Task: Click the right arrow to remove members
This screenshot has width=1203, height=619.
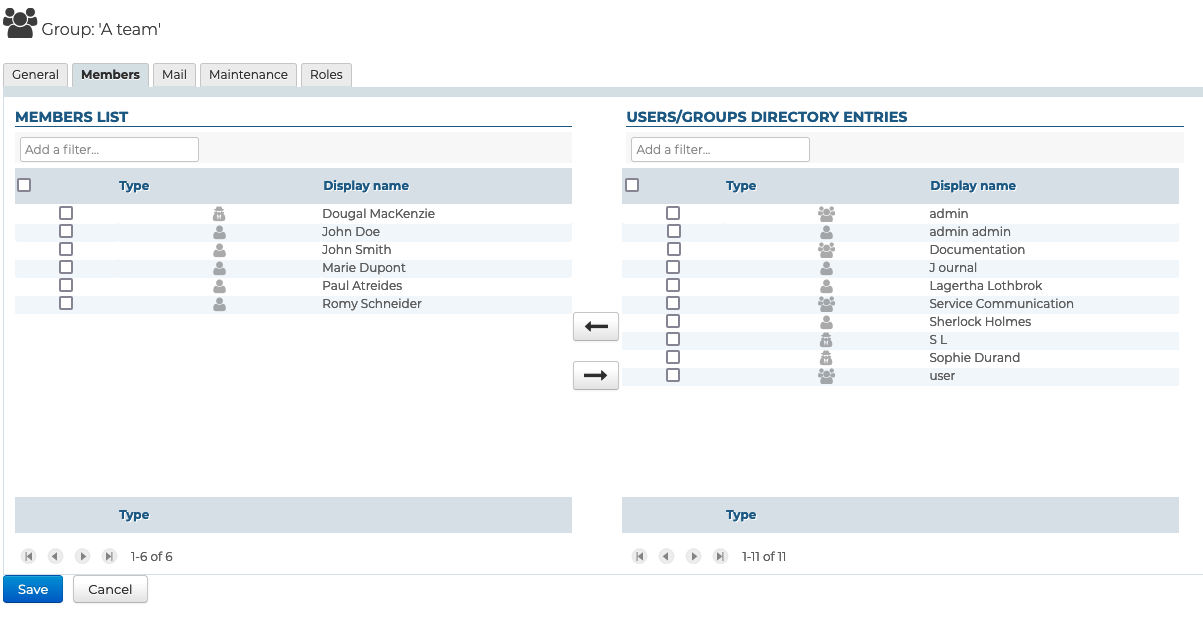Action: [x=595, y=376]
